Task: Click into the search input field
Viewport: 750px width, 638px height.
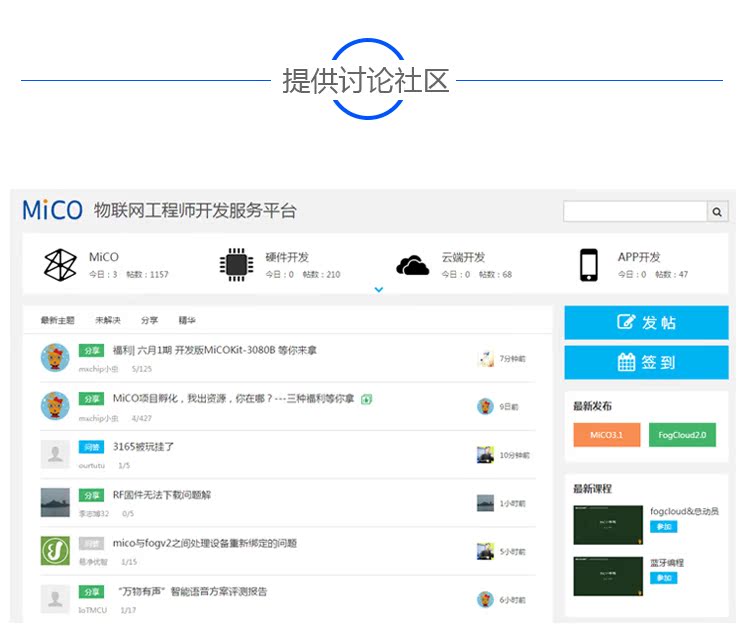Action: (635, 211)
